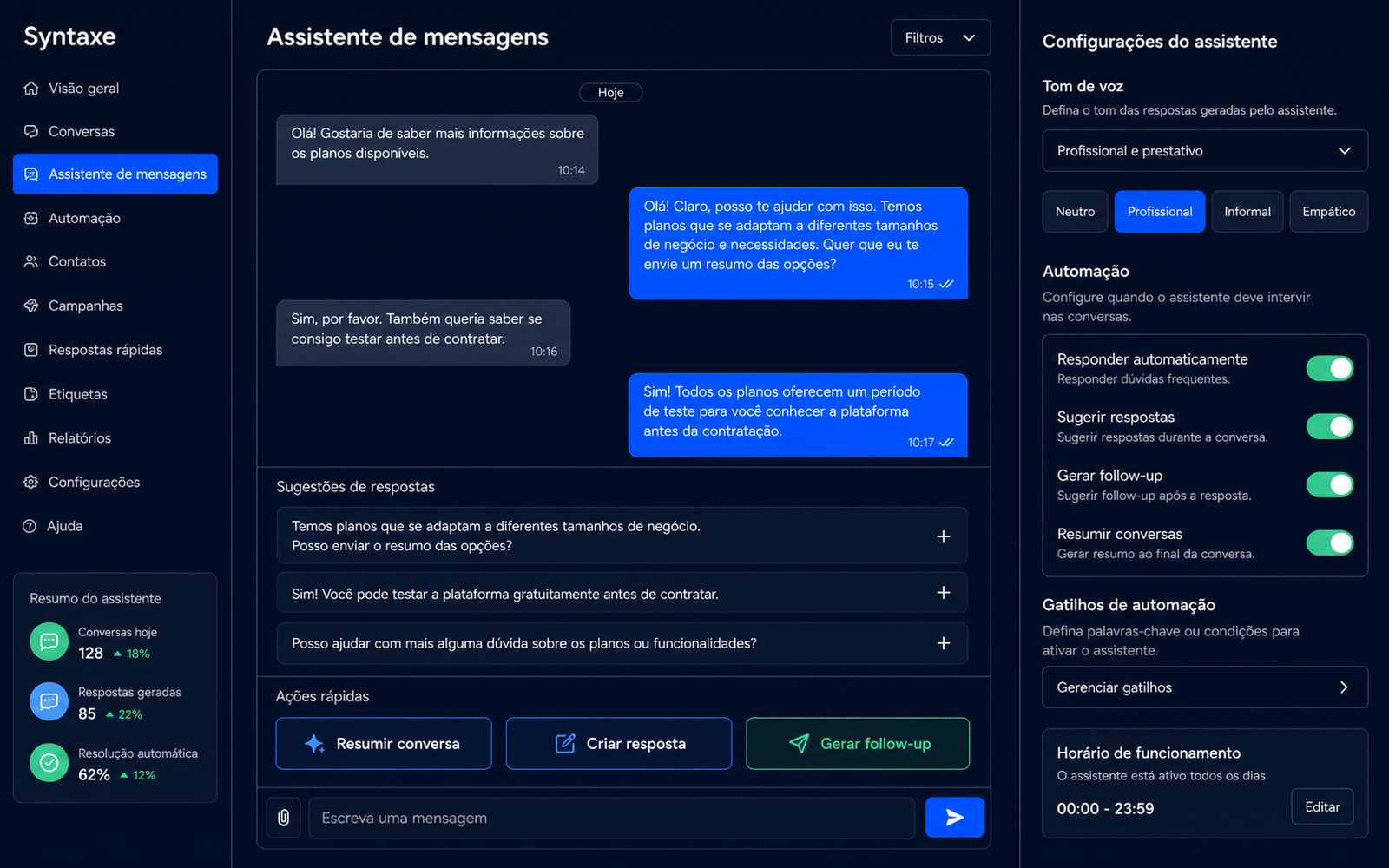The width and height of the screenshot is (1389, 868).
Task: Click the Criar resposta button
Action: pyautogui.click(x=619, y=744)
